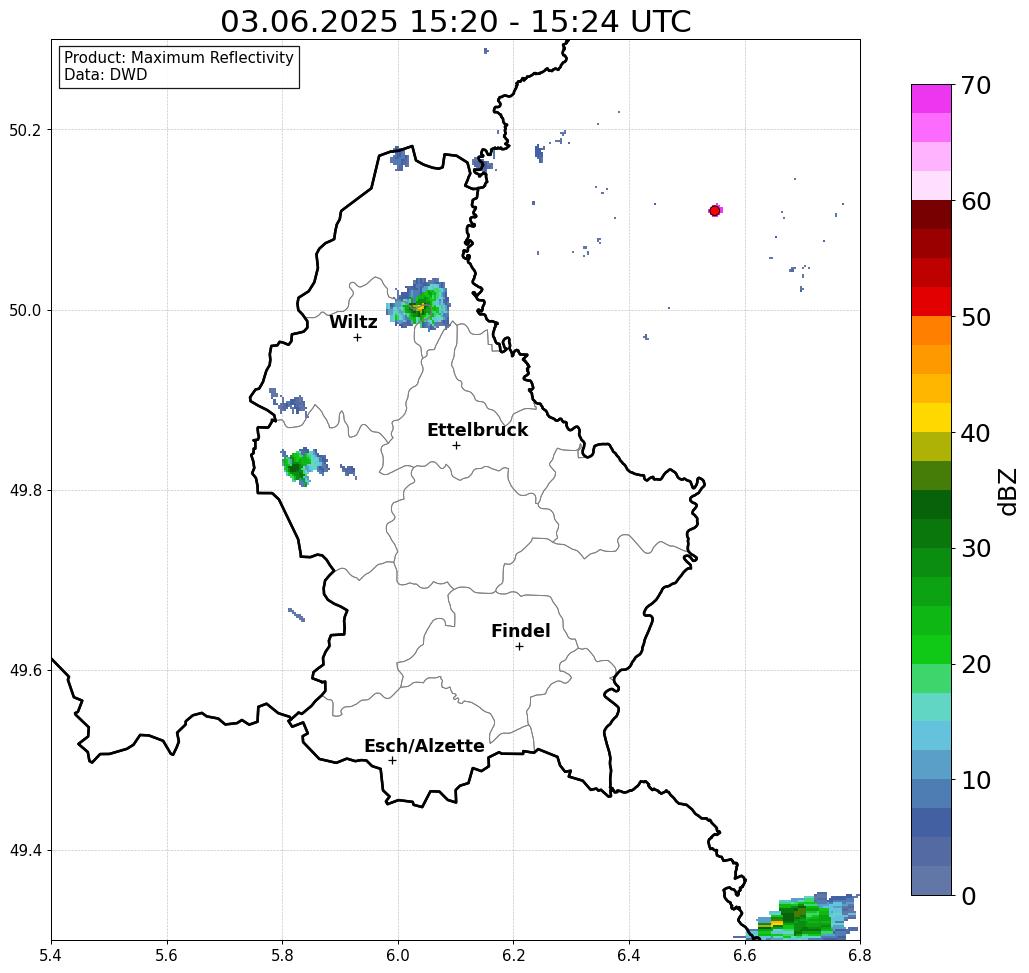Click the 'dBZ' colorbar label
1029x973 pixels.
coord(1007,491)
